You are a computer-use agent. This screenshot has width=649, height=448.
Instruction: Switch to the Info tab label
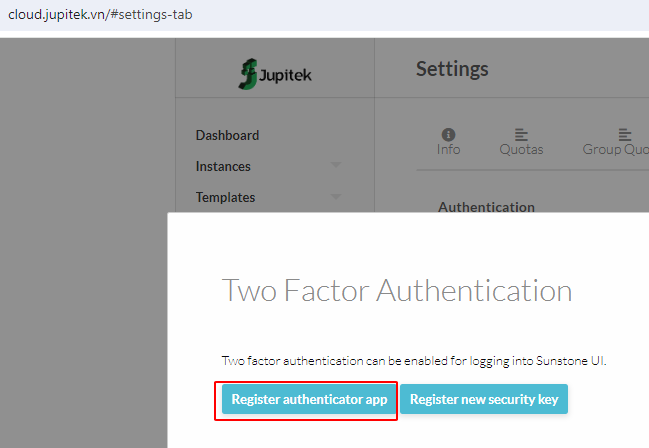coord(448,149)
